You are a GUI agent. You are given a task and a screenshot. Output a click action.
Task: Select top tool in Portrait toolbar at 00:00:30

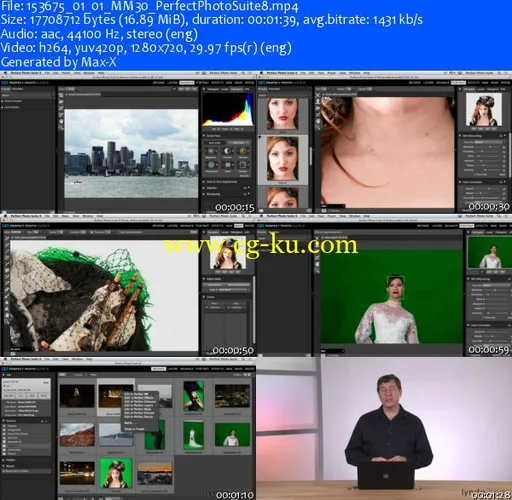click(x=317, y=95)
